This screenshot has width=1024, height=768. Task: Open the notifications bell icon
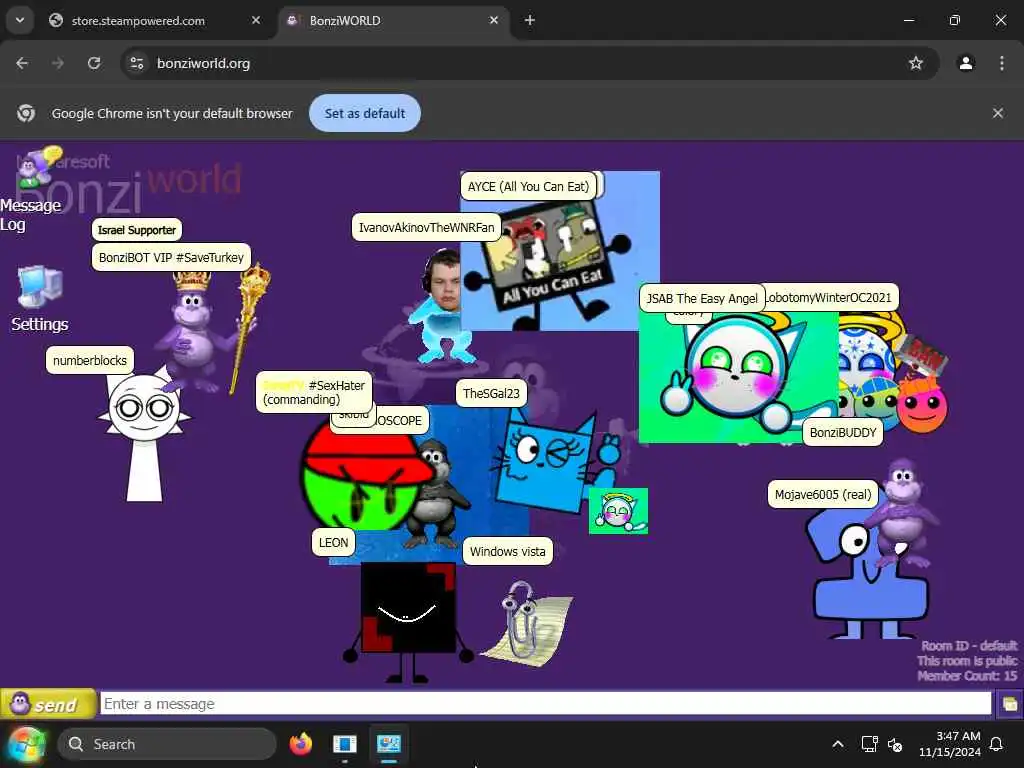997,744
